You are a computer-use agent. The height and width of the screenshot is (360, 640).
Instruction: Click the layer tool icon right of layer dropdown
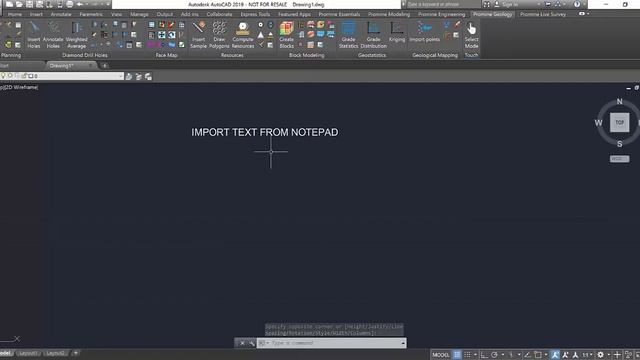coord(129,76)
